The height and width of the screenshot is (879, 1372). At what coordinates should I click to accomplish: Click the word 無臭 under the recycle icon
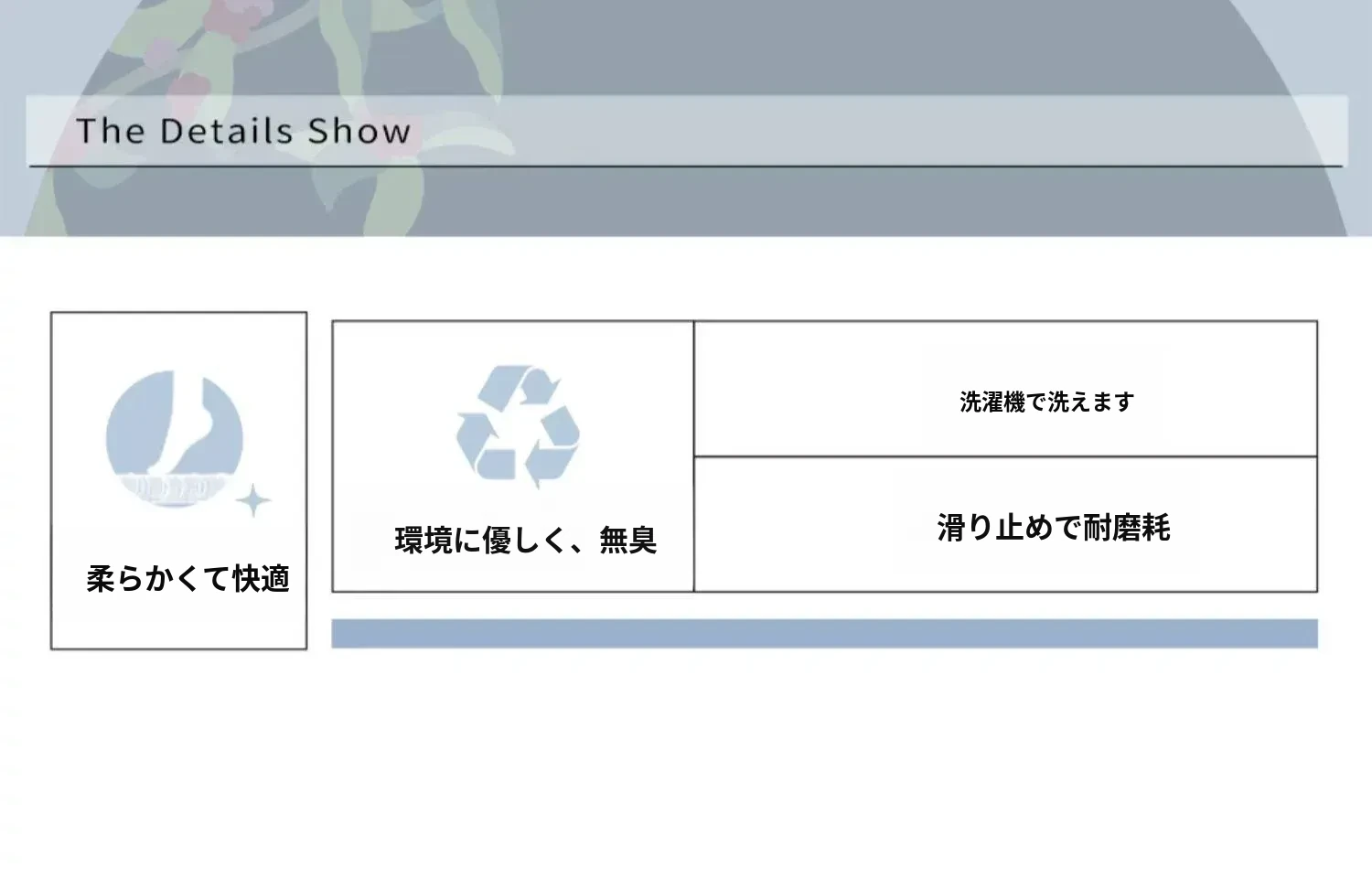[x=628, y=541]
